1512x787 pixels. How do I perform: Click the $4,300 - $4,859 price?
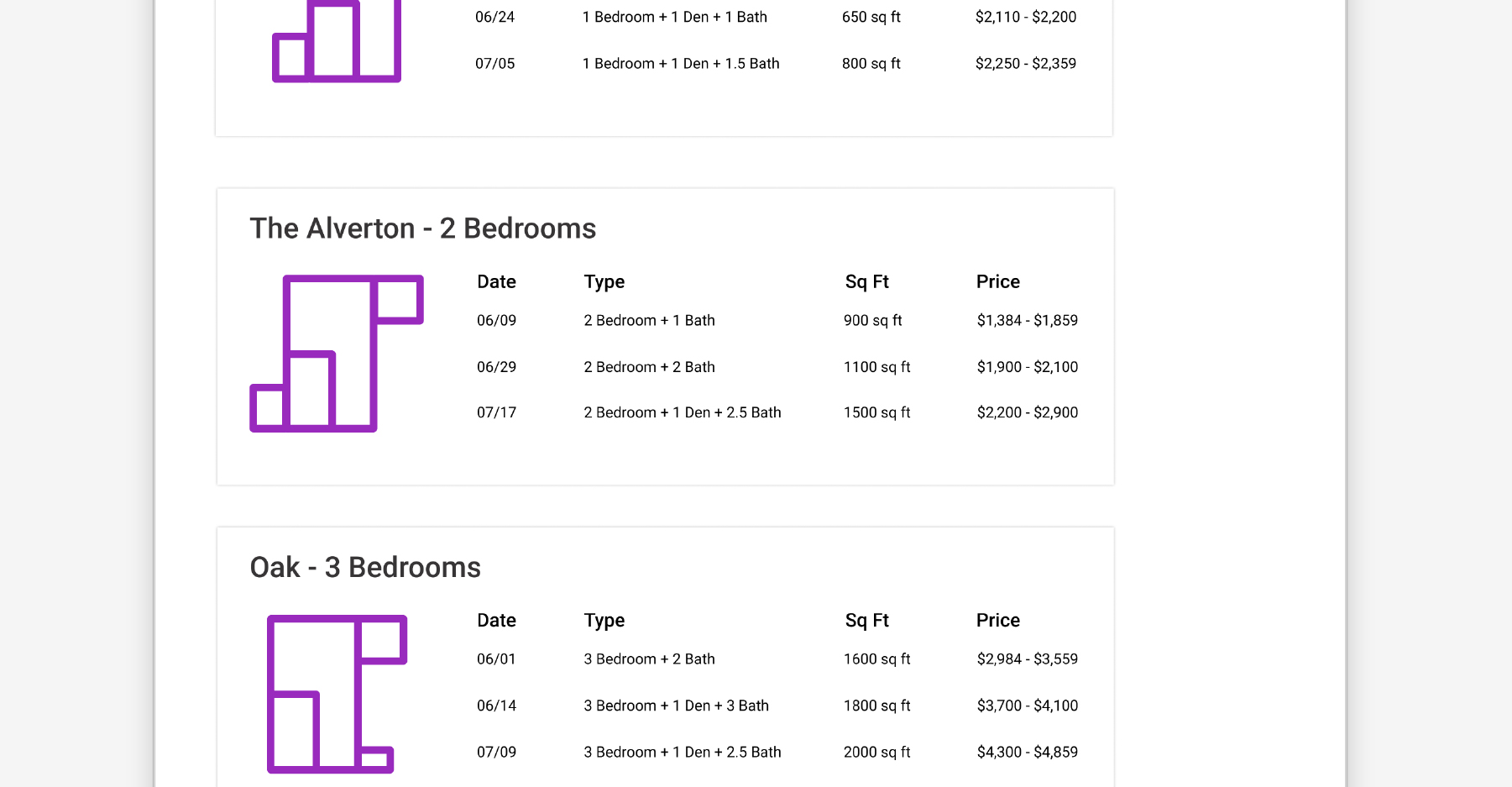[1027, 752]
